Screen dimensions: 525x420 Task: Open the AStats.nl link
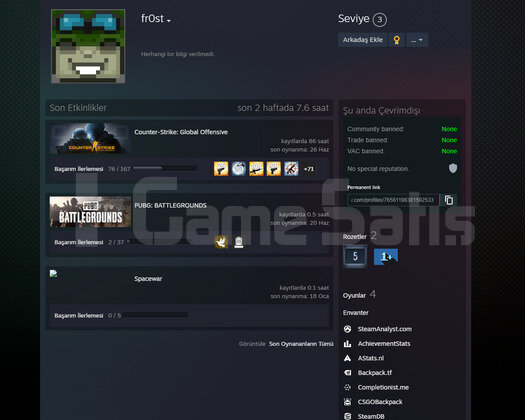point(371,358)
